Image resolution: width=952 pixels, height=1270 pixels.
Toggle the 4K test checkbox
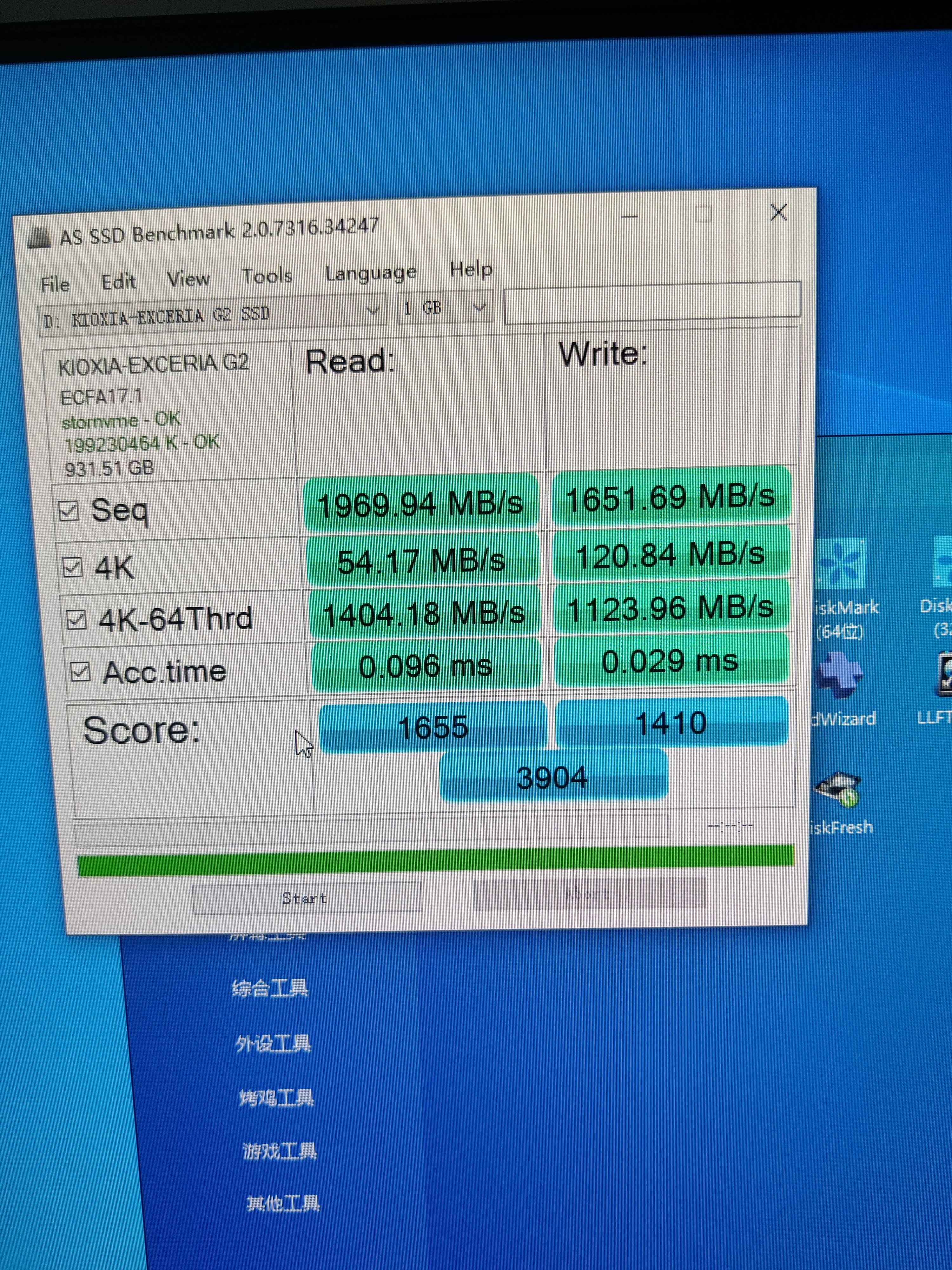click(x=73, y=567)
